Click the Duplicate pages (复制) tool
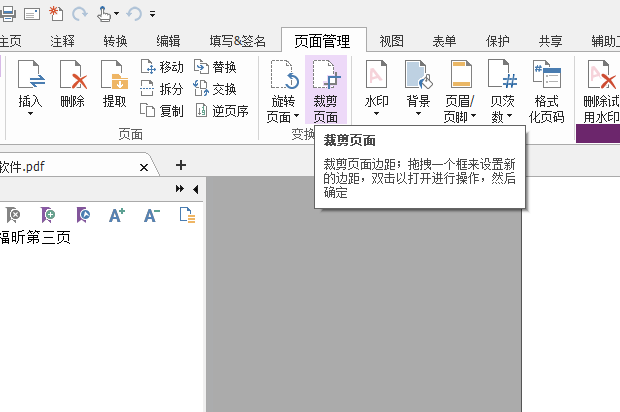 coord(163,111)
